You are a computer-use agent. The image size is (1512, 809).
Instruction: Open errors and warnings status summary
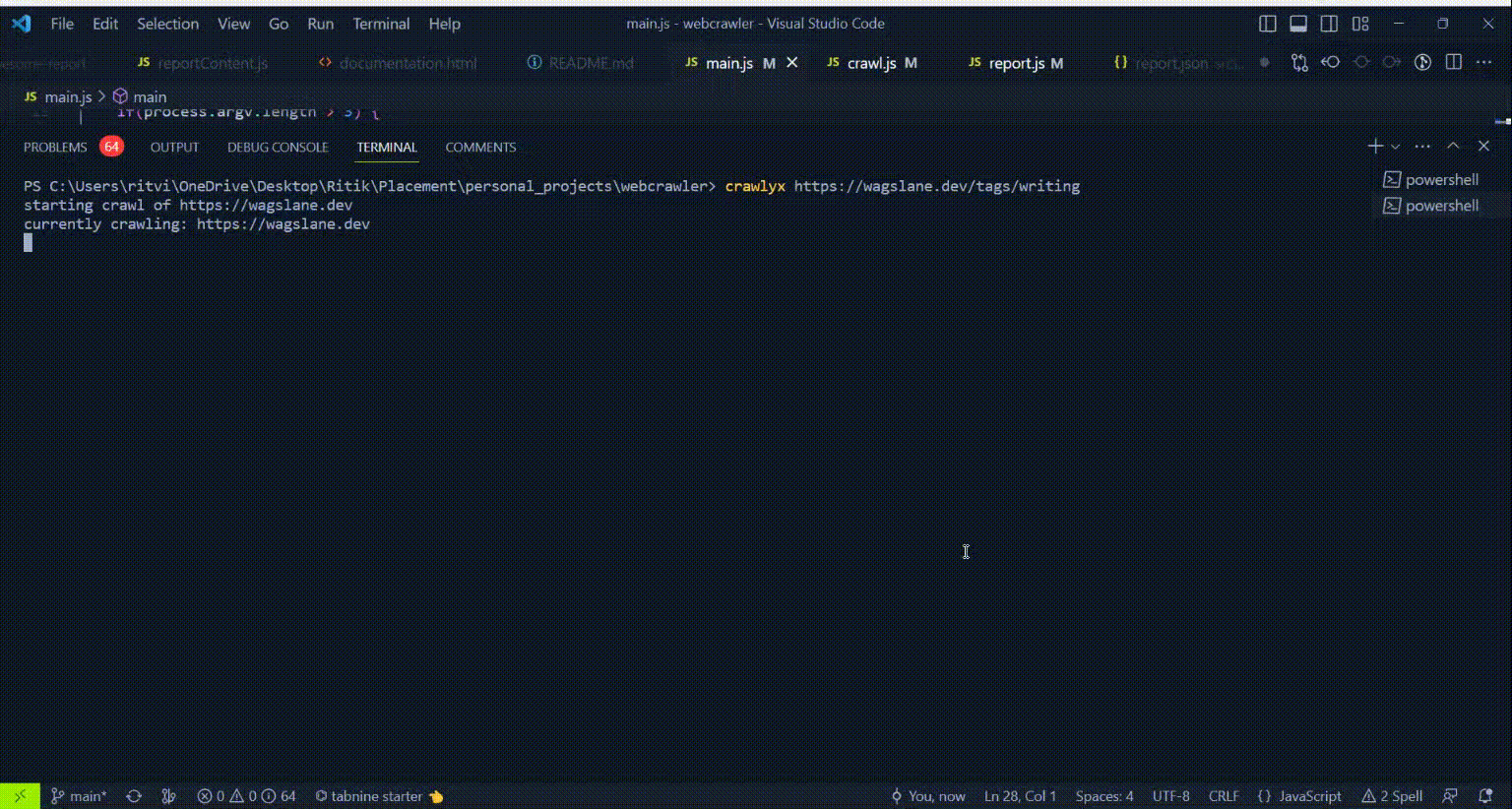pos(246,796)
